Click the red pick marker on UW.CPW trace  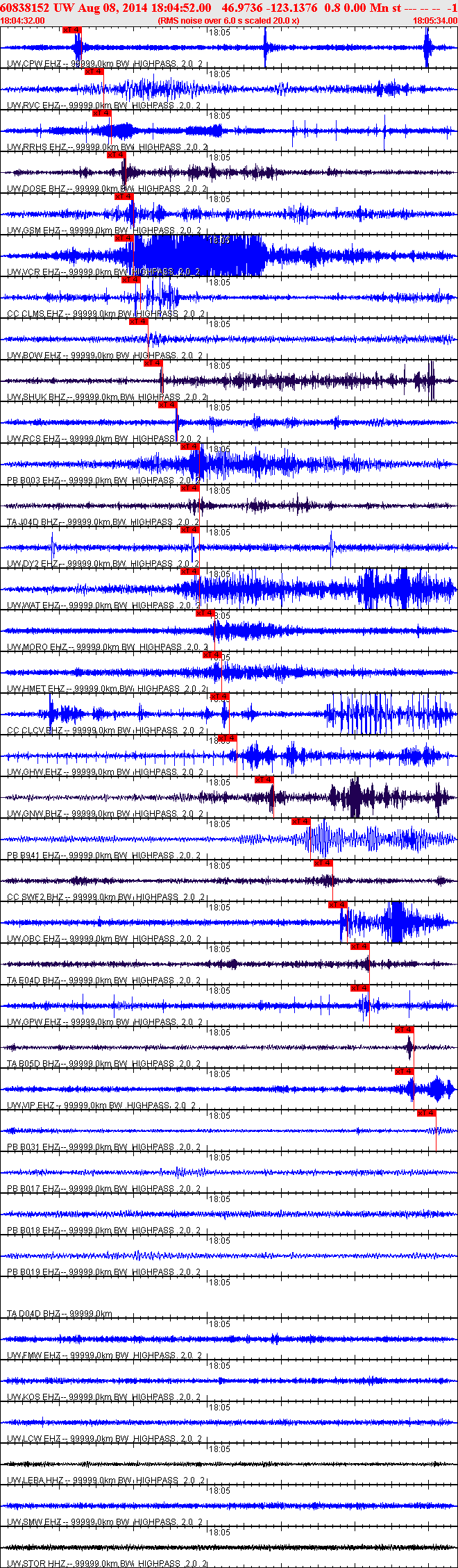pos(71,30)
